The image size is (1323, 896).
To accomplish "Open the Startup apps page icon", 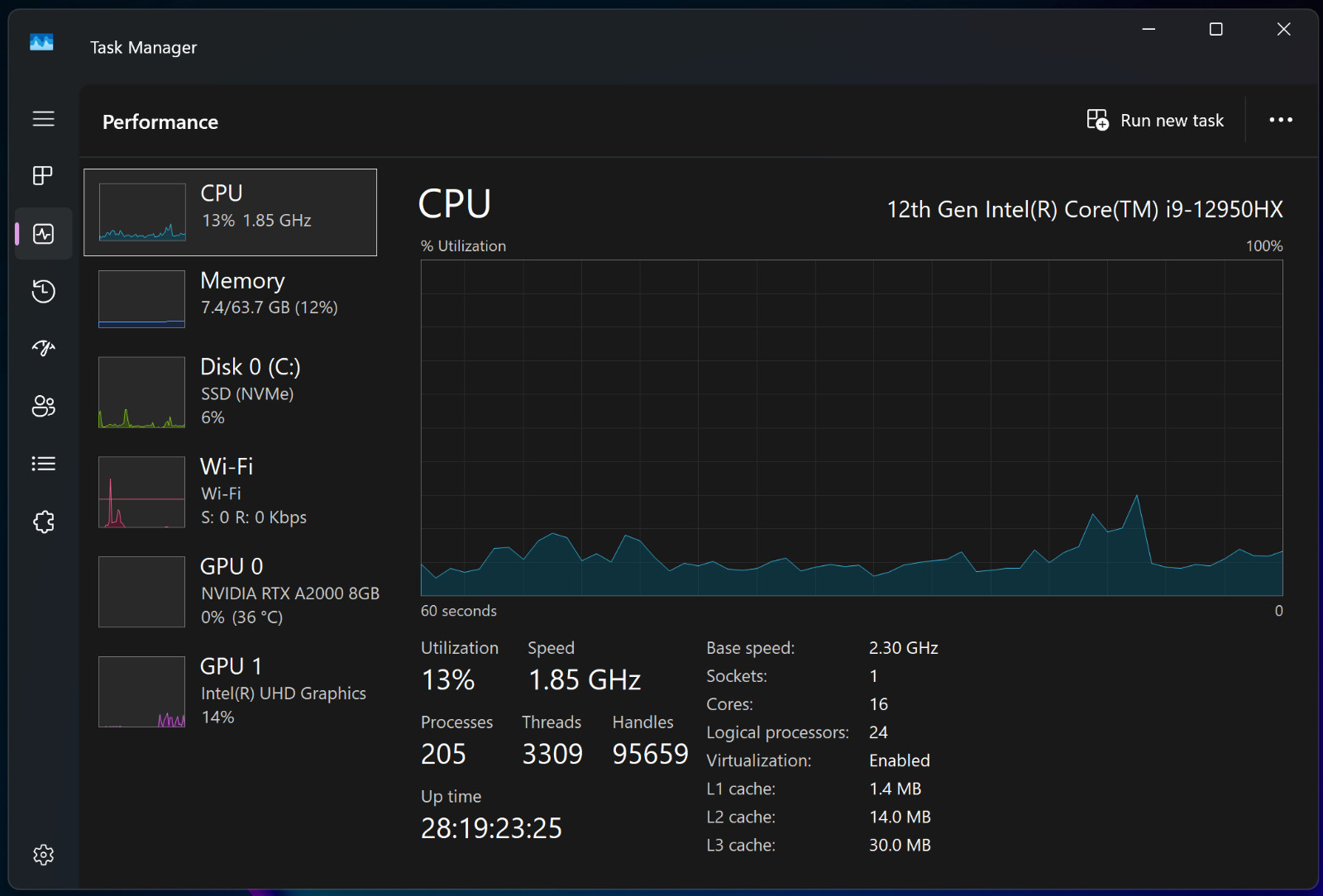I will point(44,349).
